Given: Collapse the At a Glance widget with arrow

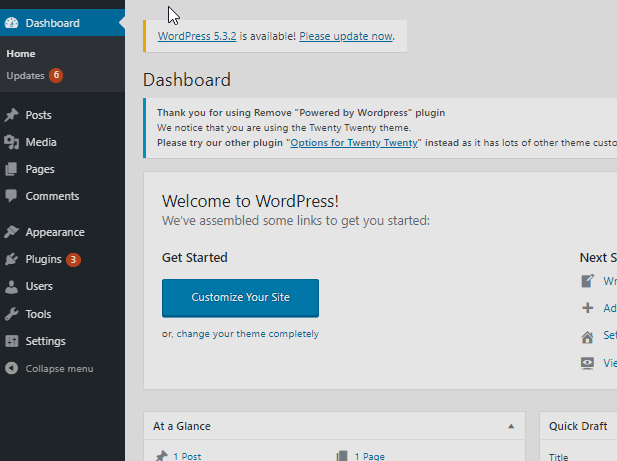Looking at the screenshot, I should pos(511,426).
